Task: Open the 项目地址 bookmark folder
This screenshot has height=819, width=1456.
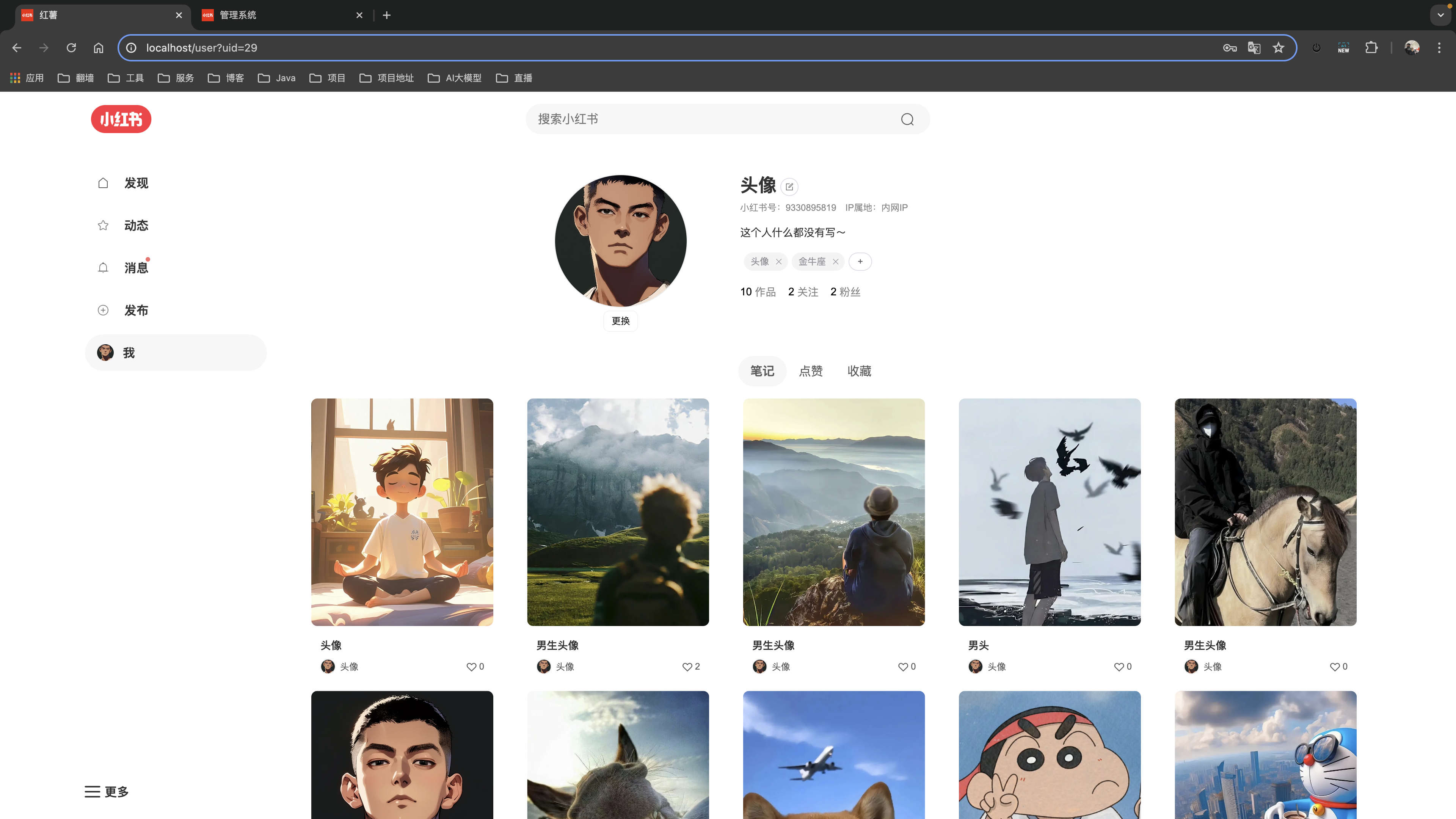Action: [x=387, y=78]
